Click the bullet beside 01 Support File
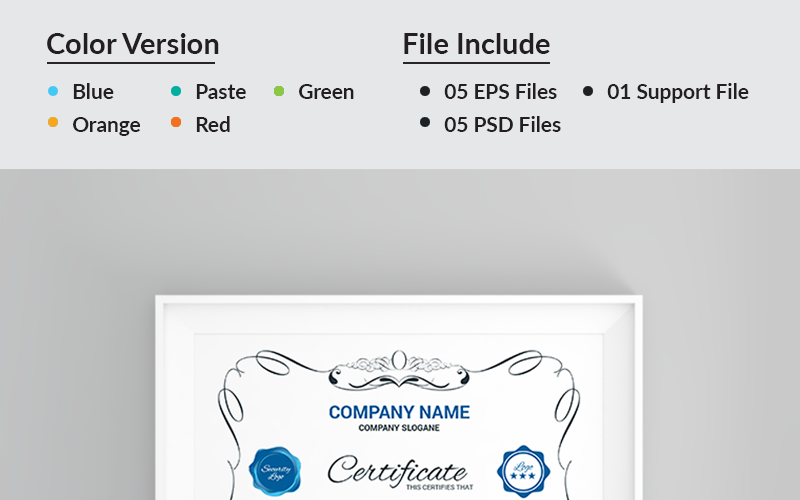This screenshot has height=500, width=800. tap(588, 91)
